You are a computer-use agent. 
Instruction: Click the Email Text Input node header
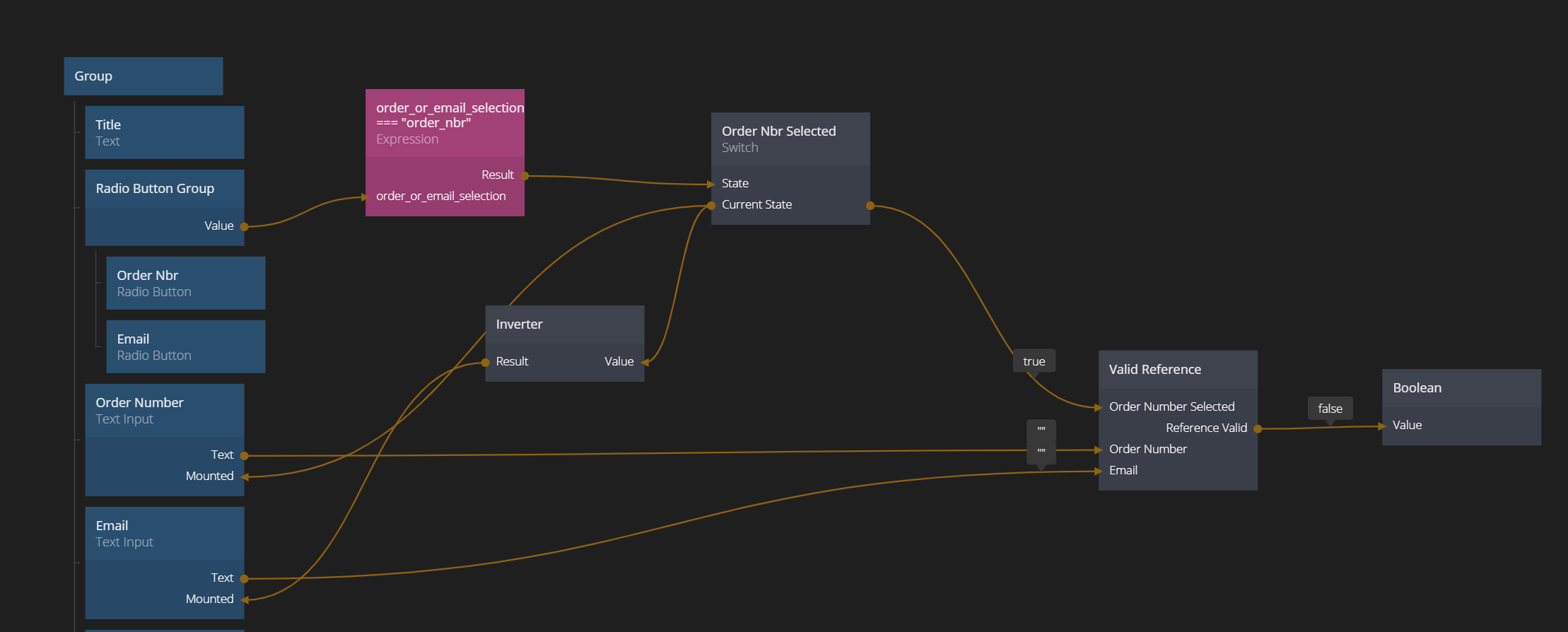tap(164, 533)
